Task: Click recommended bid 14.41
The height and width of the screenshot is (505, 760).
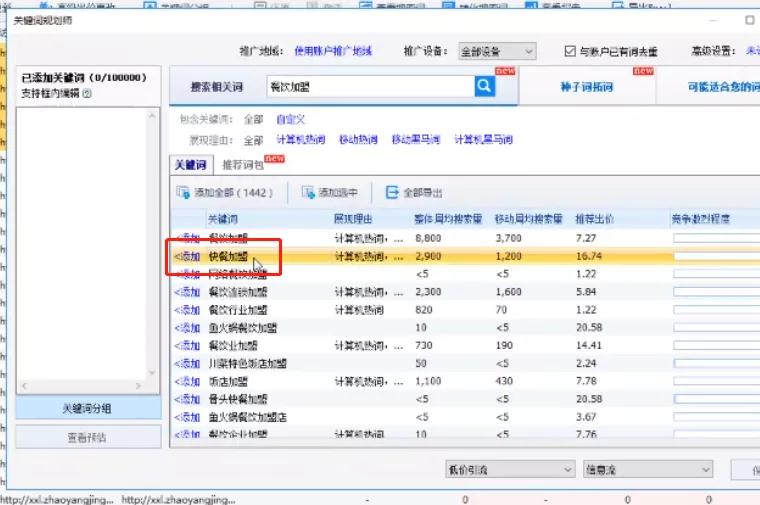Action: point(589,346)
